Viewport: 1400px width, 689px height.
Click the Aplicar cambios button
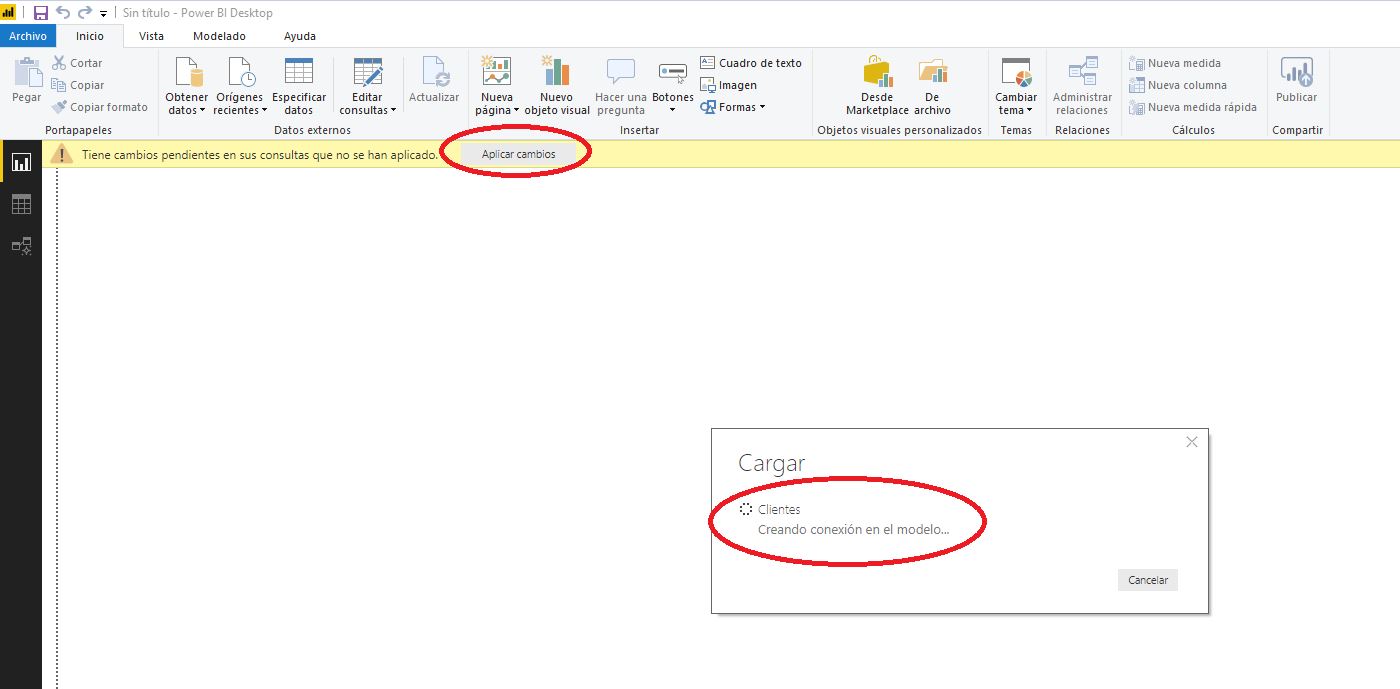518,154
